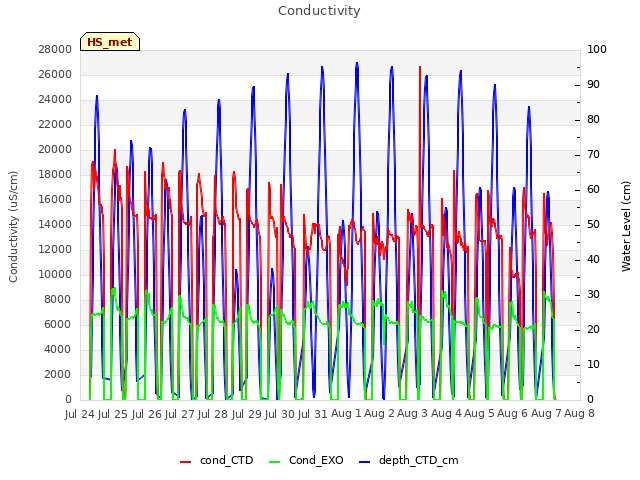Screen dimensions: 640x480
Task: Click the 24000 tick on conductivity axis
Action: click(55, 99)
